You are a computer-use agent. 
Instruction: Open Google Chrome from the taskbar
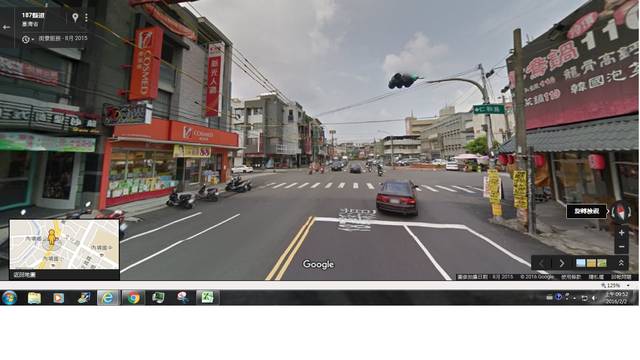click(133, 298)
